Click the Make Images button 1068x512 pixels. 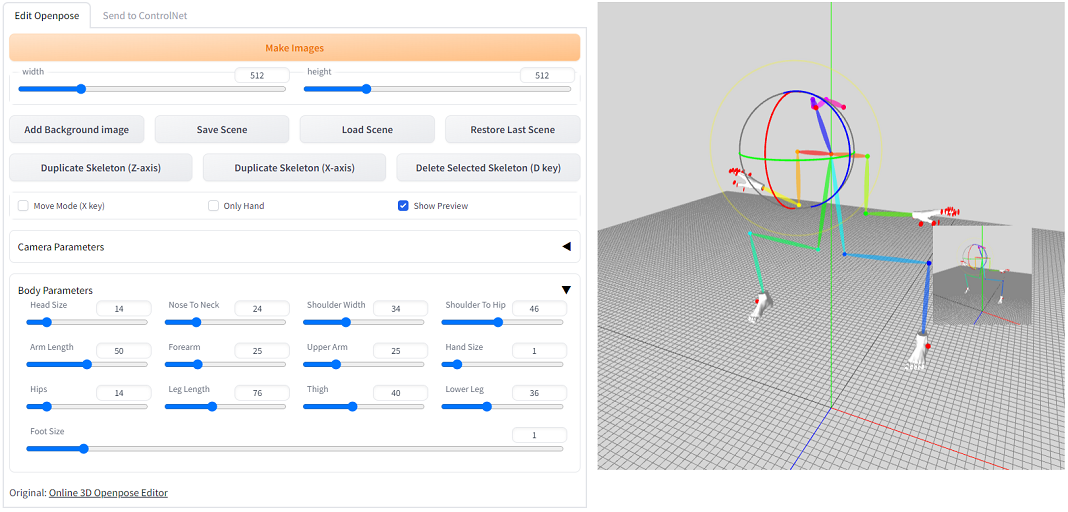pyautogui.click(x=294, y=48)
